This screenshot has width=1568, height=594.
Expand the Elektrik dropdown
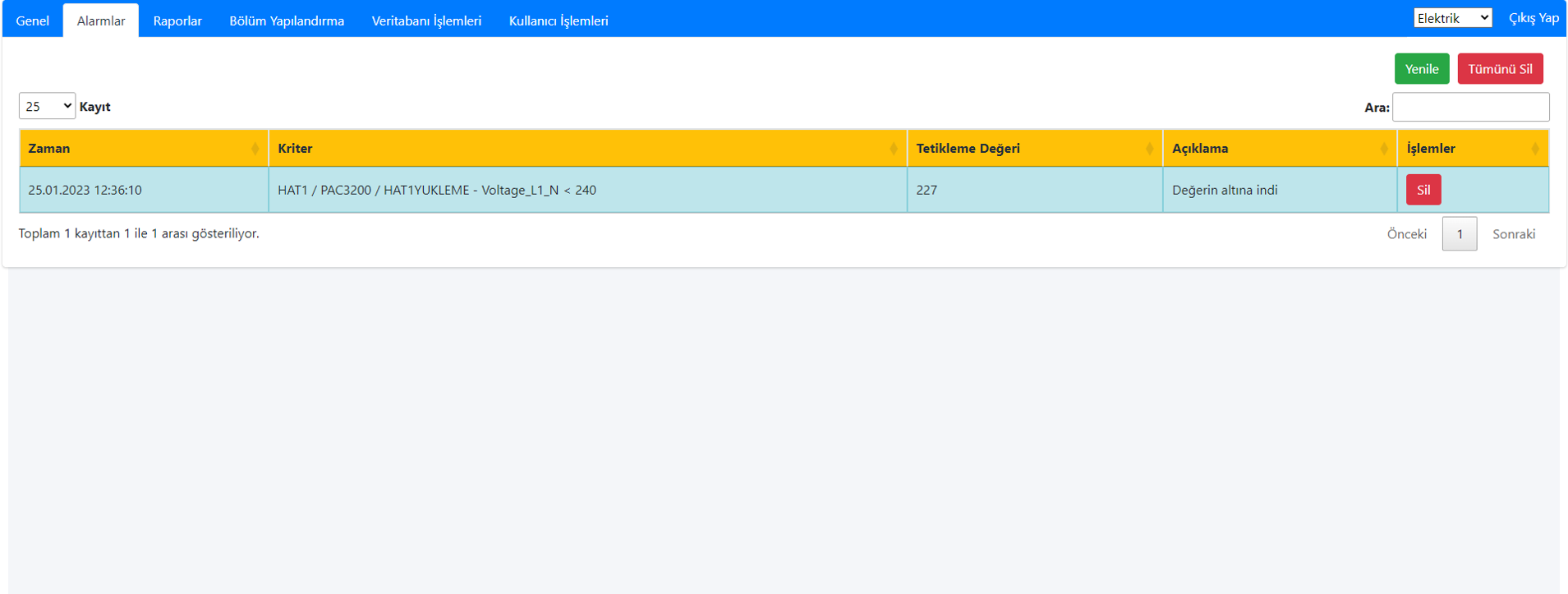point(1452,18)
